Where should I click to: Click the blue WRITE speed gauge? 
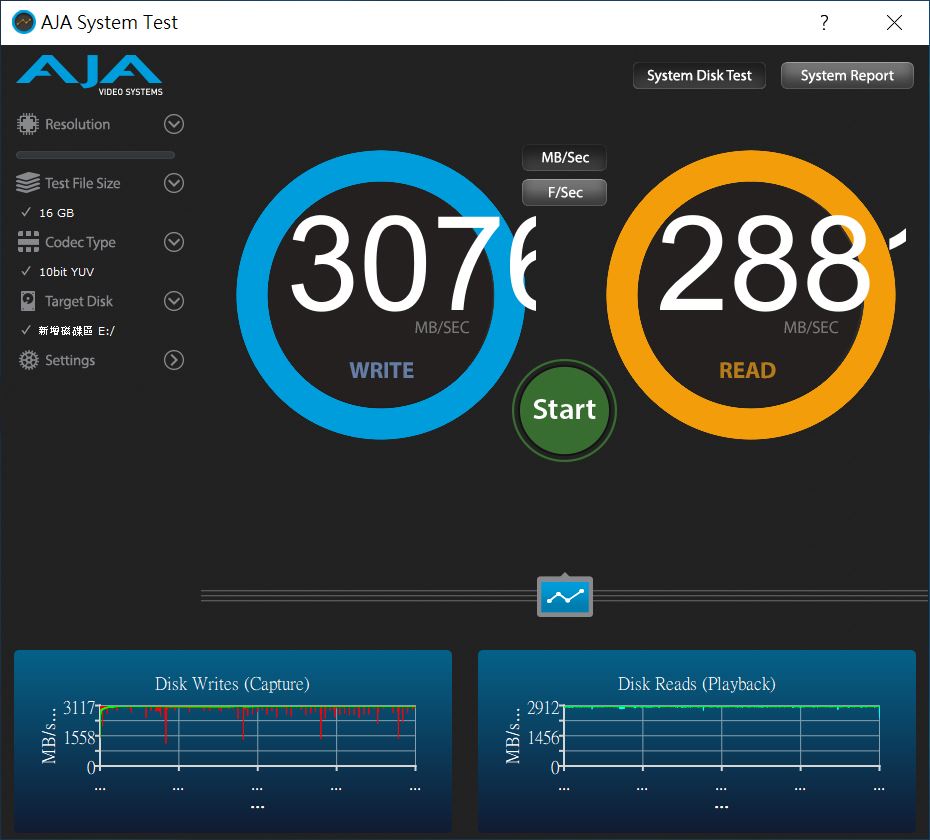coord(381,295)
